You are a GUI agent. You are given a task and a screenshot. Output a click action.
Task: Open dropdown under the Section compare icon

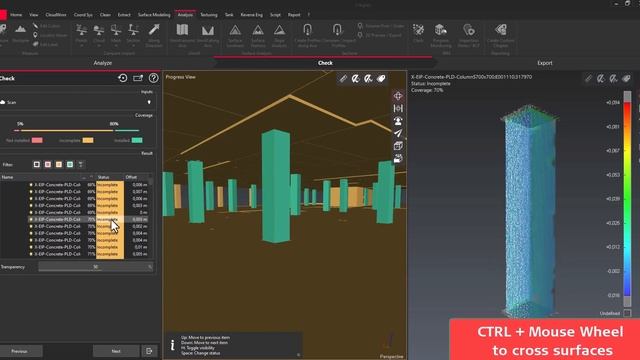133,45
